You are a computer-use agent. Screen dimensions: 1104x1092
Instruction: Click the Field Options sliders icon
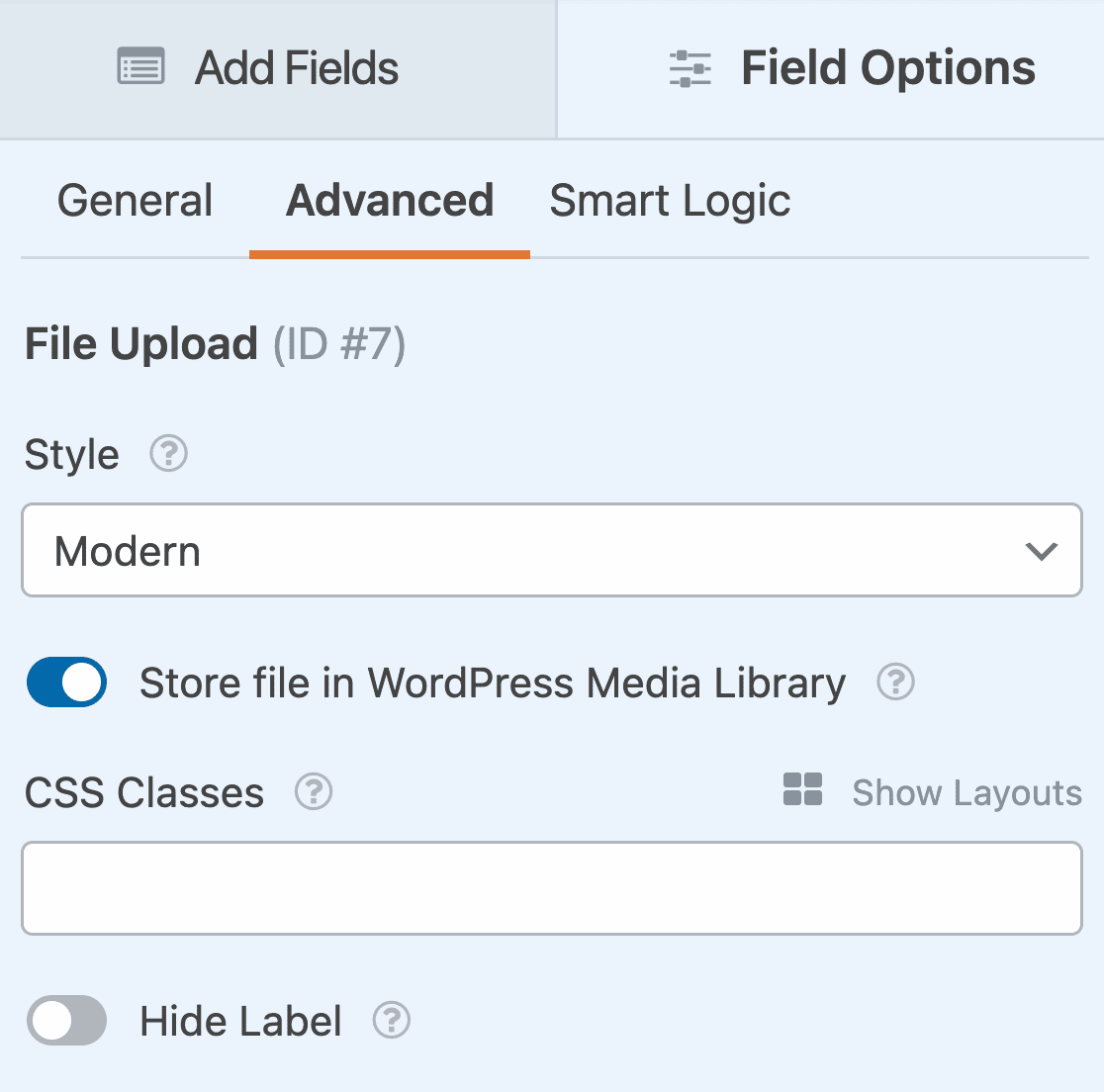pyautogui.click(x=690, y=68)
